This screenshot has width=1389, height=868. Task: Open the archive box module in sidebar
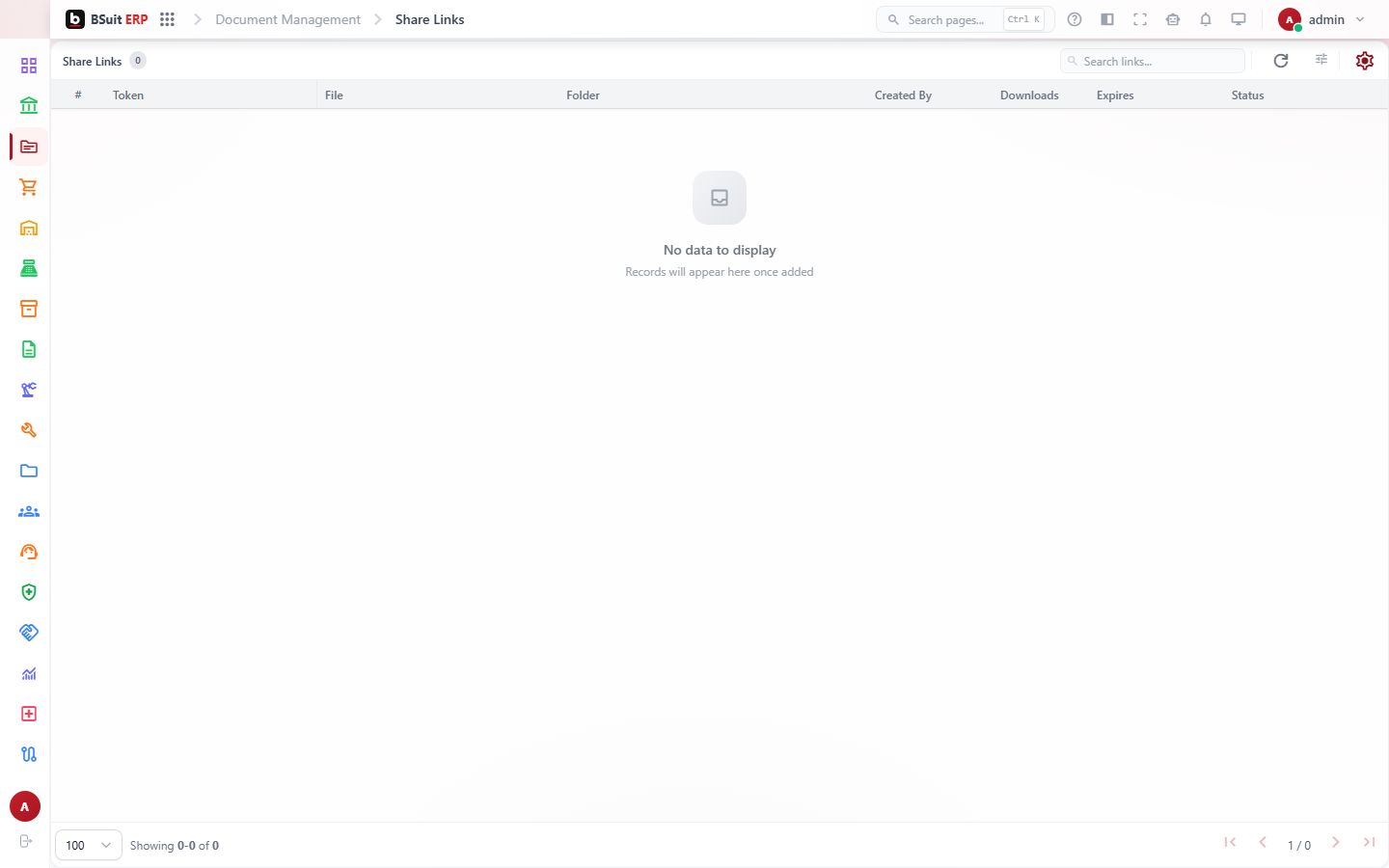[29, 309]
